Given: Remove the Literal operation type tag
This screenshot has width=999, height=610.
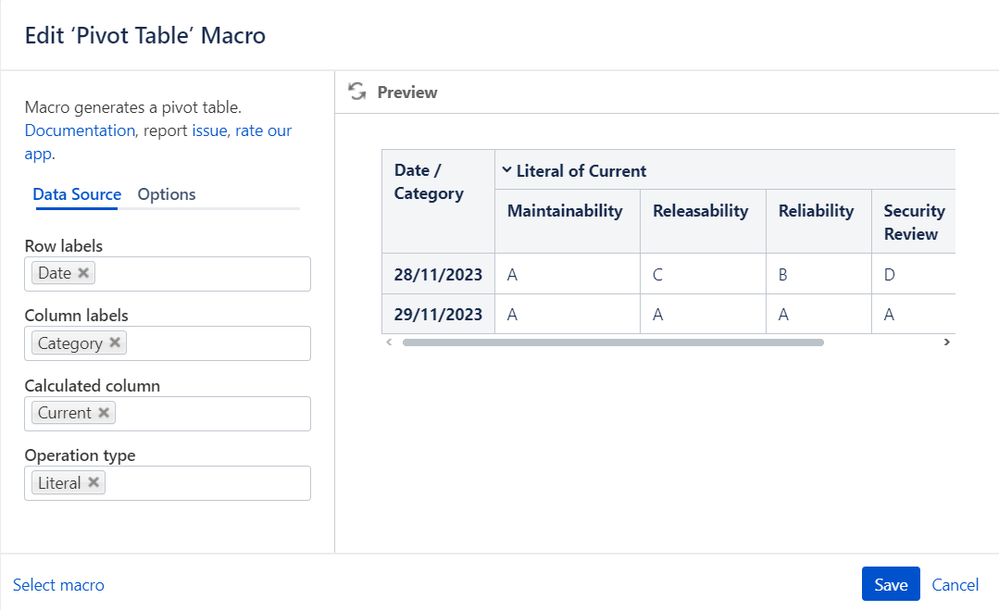Looking at the screenshot, I should click(x=93, y=483).
